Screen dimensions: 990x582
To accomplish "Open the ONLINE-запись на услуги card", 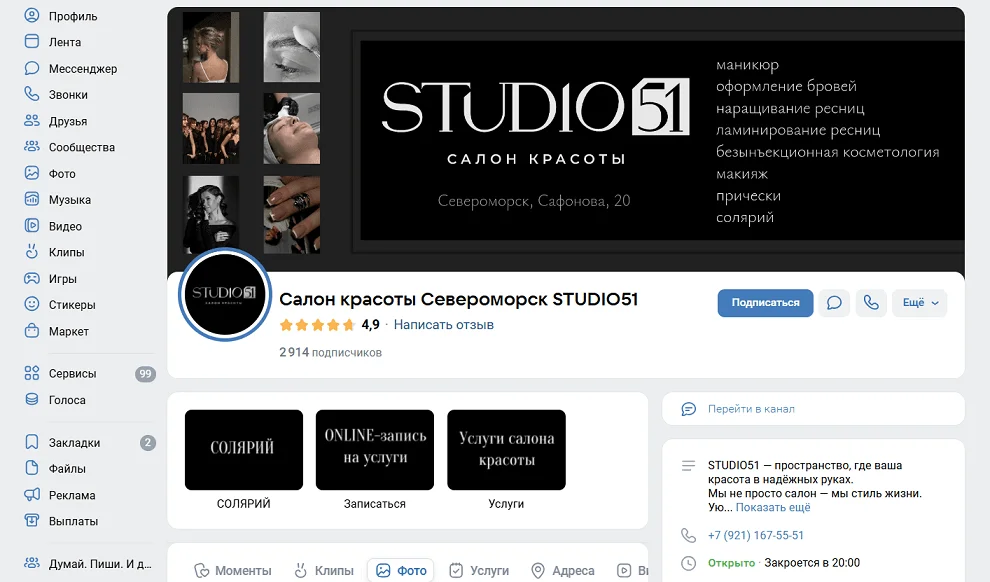I will 375,450.
